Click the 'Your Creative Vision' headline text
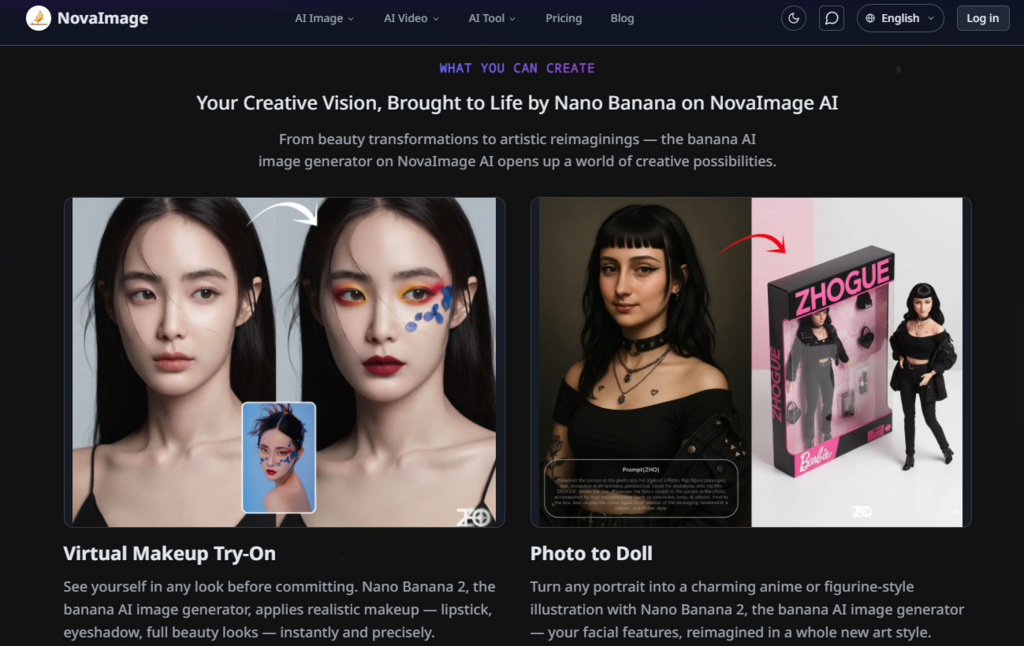 click(x=517, y=103)
